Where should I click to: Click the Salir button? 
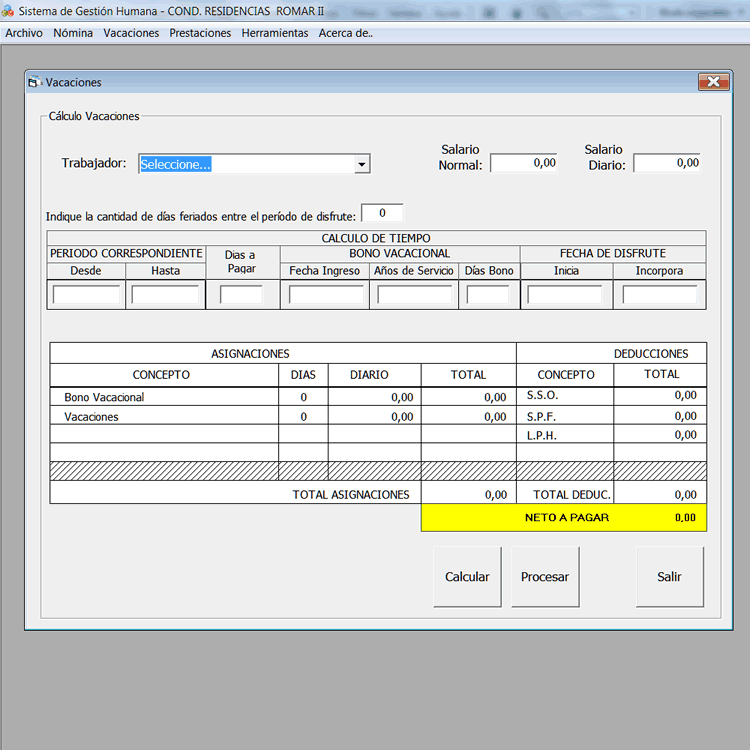point(669,577)
